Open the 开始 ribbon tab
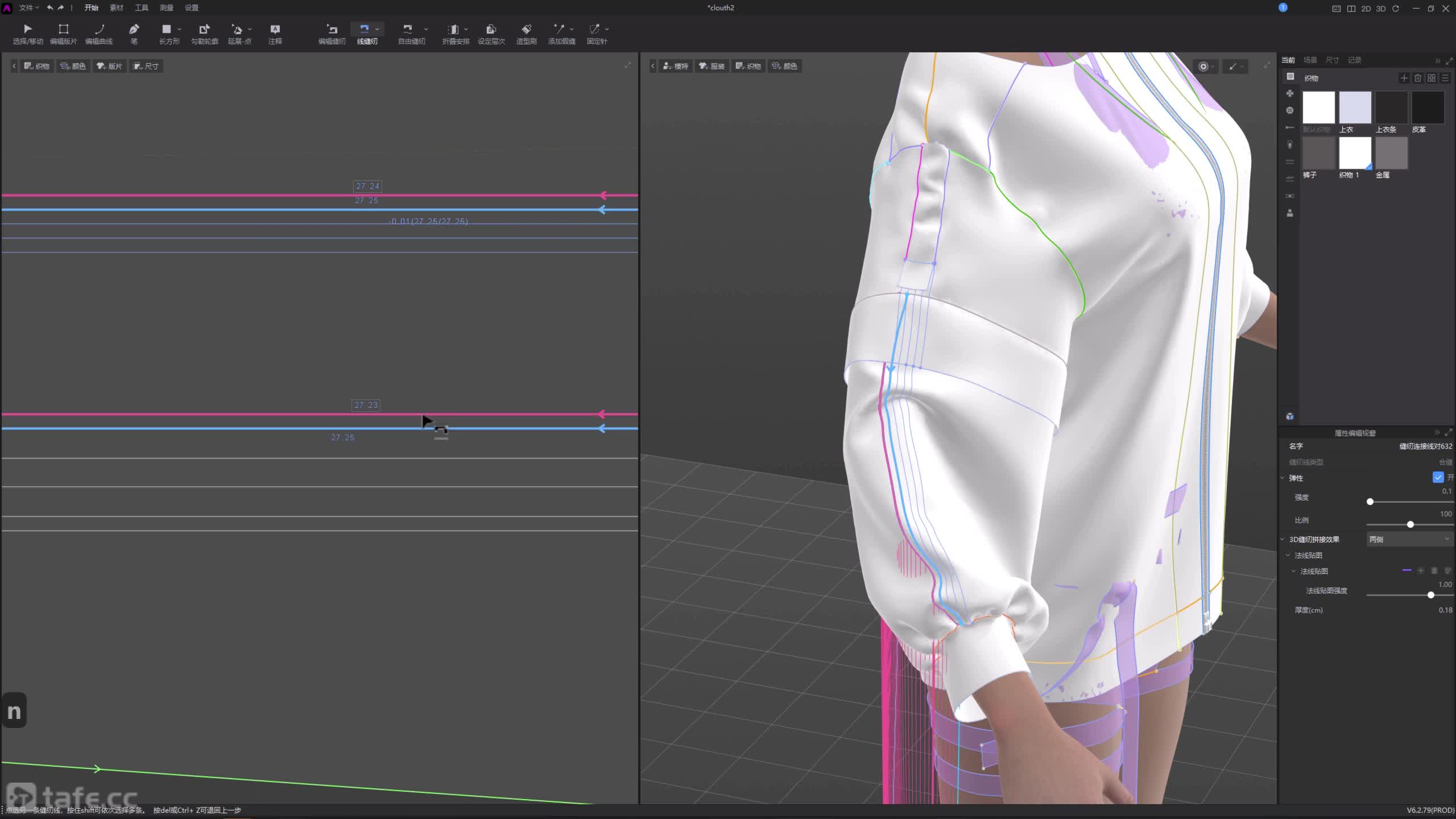Viewport: 1456px width, 819px height. pyautogui.click(x=91, y=8)
